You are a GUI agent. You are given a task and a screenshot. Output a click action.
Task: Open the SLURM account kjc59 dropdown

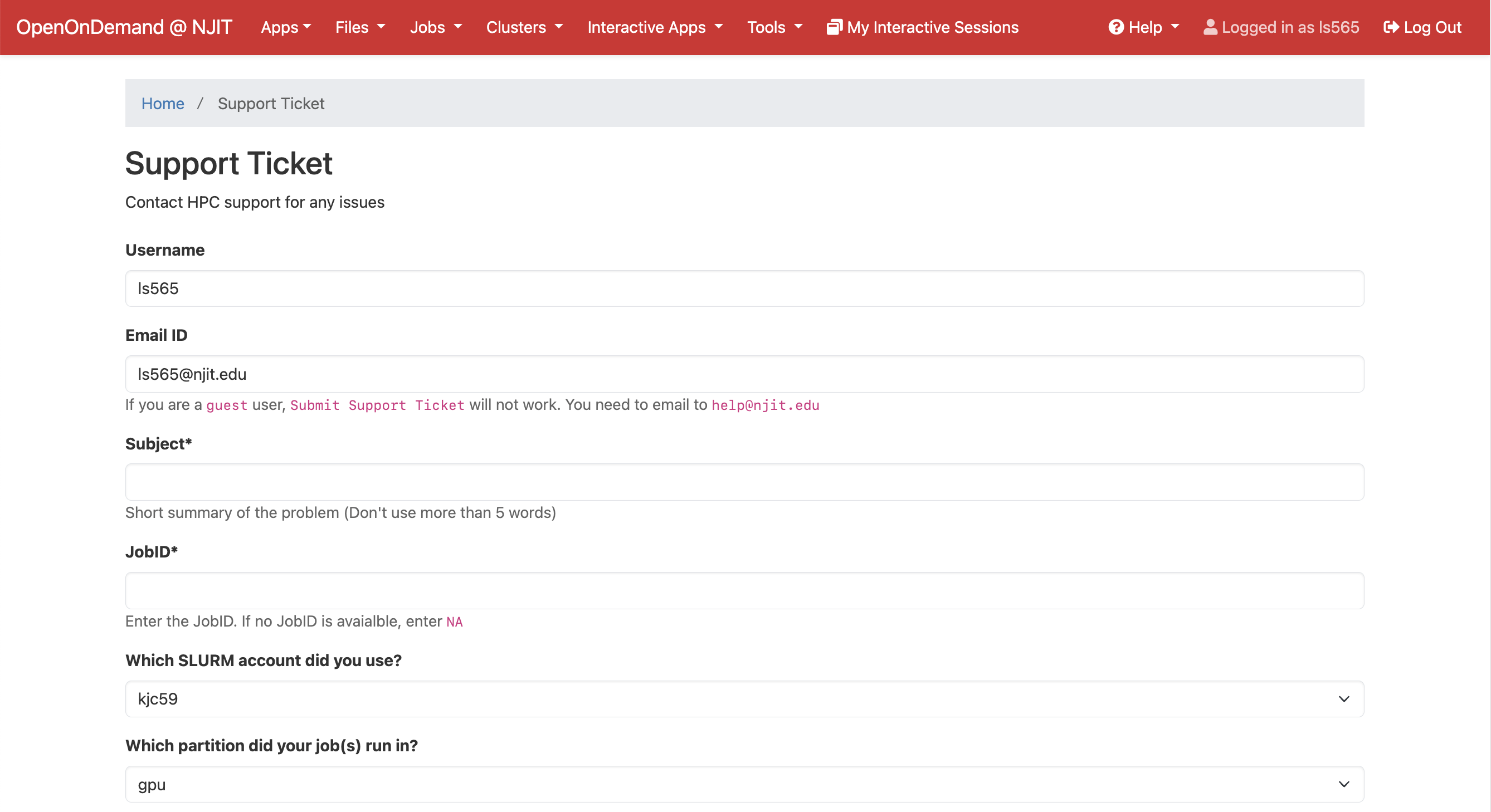click(x=744, y=698)
